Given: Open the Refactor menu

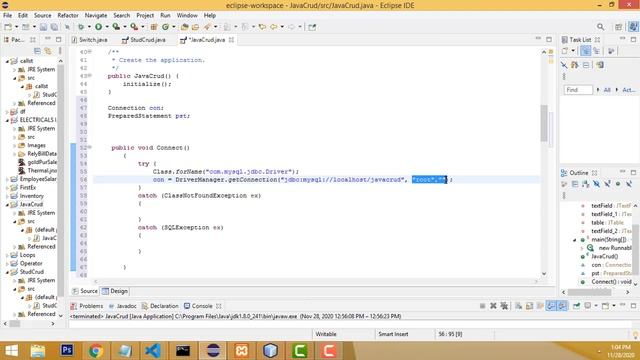Looking at the screenshot, I should (x=68, y=16).
